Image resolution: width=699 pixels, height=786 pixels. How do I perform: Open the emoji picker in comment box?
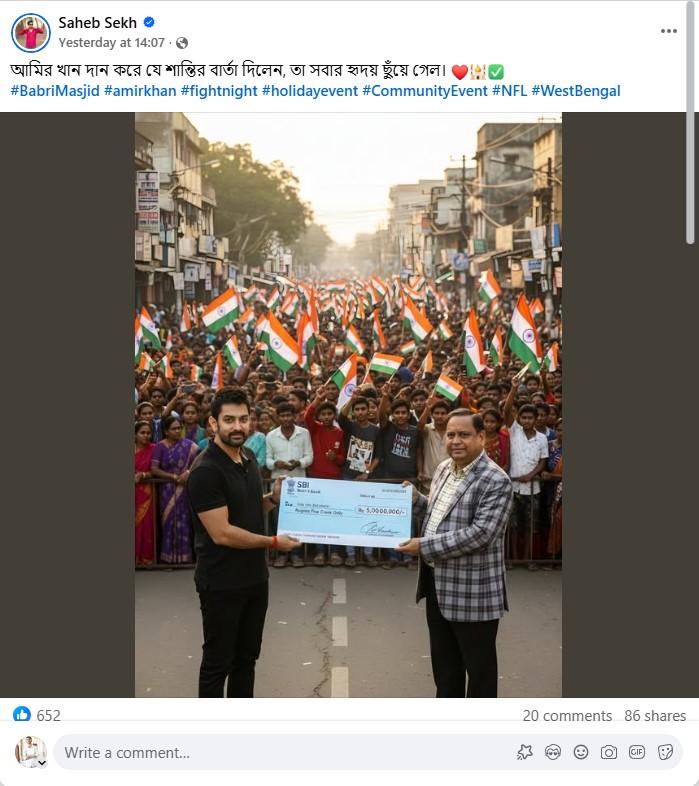pyautogui.click(x=581, y=752)
